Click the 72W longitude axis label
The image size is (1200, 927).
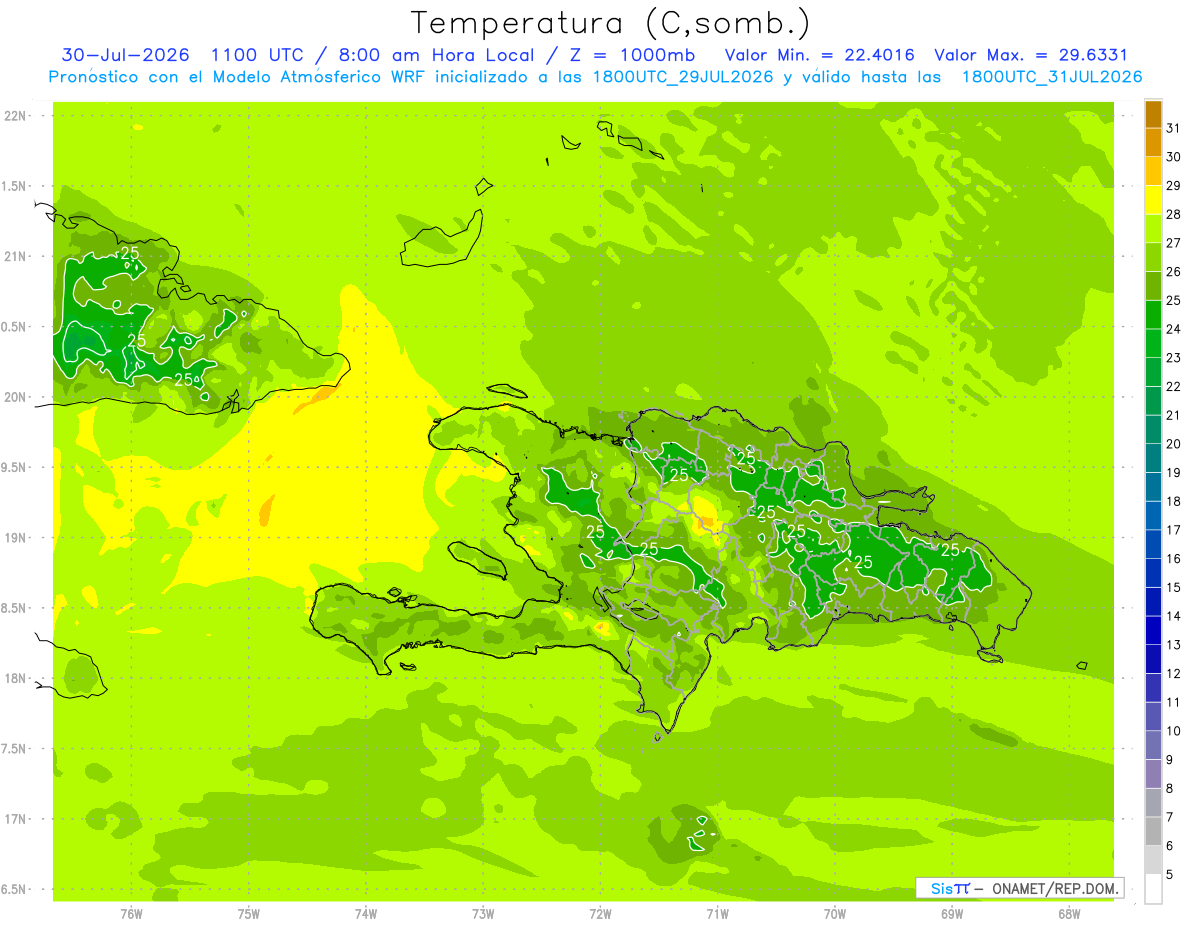pyautogui.click(x=600, y=914)
